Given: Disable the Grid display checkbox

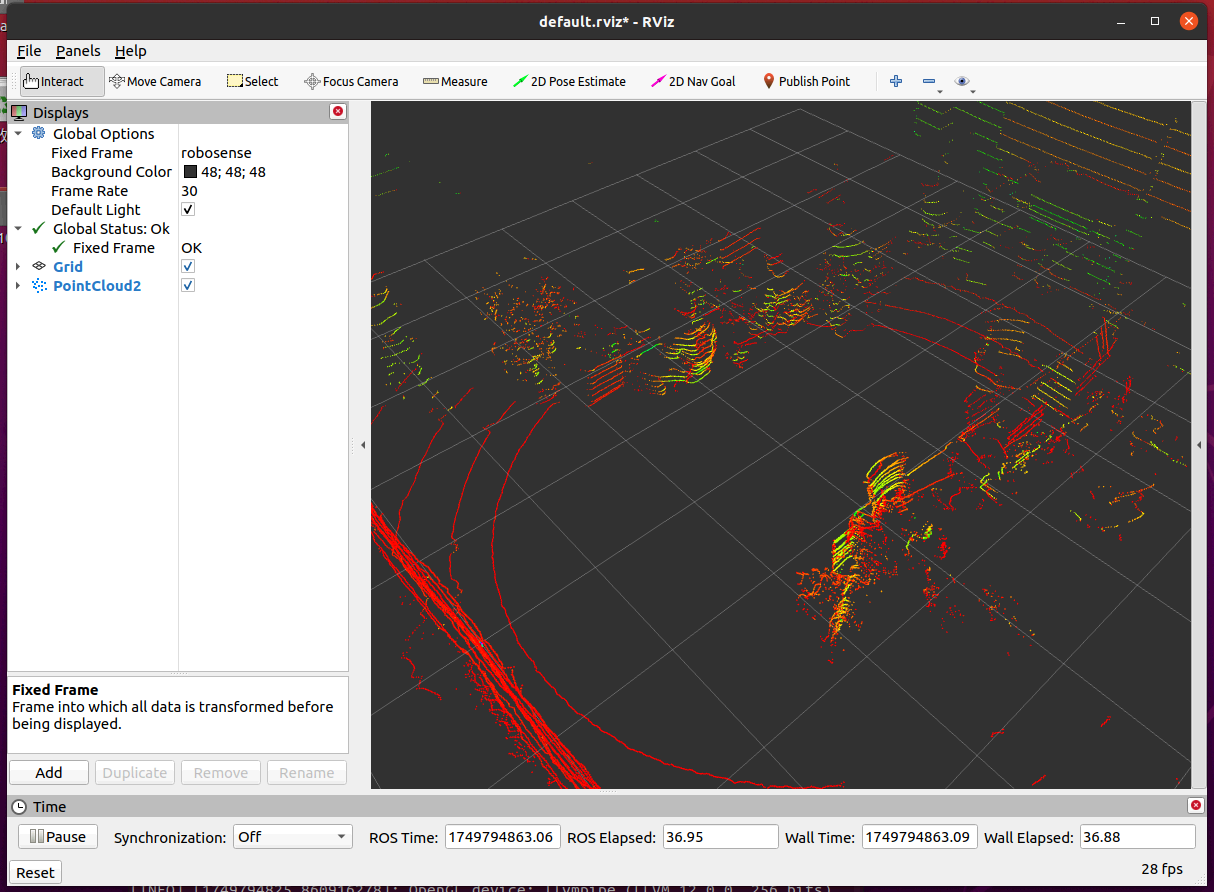Looking at the screenshot, I should (x=188, y=266).
